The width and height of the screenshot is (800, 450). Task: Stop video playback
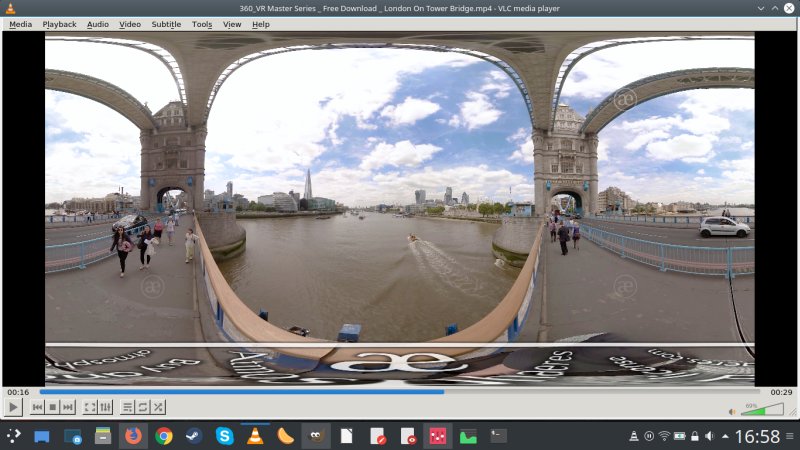click(x=53, y=407)
